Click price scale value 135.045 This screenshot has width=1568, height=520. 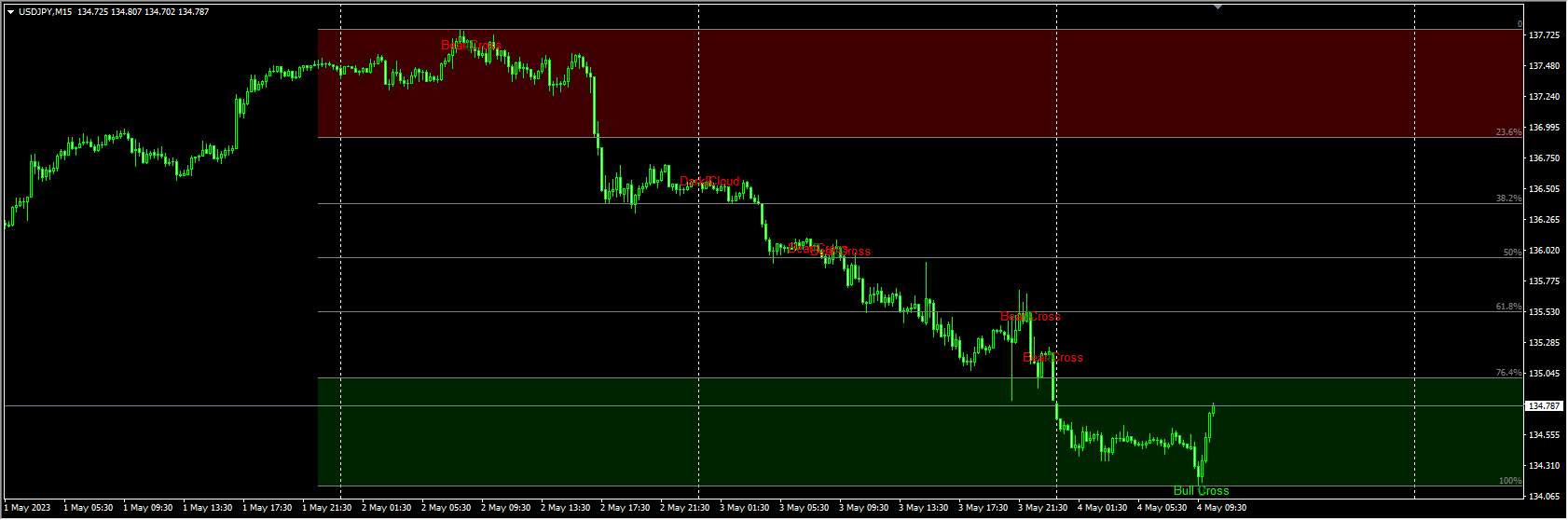coord(1545,374)
